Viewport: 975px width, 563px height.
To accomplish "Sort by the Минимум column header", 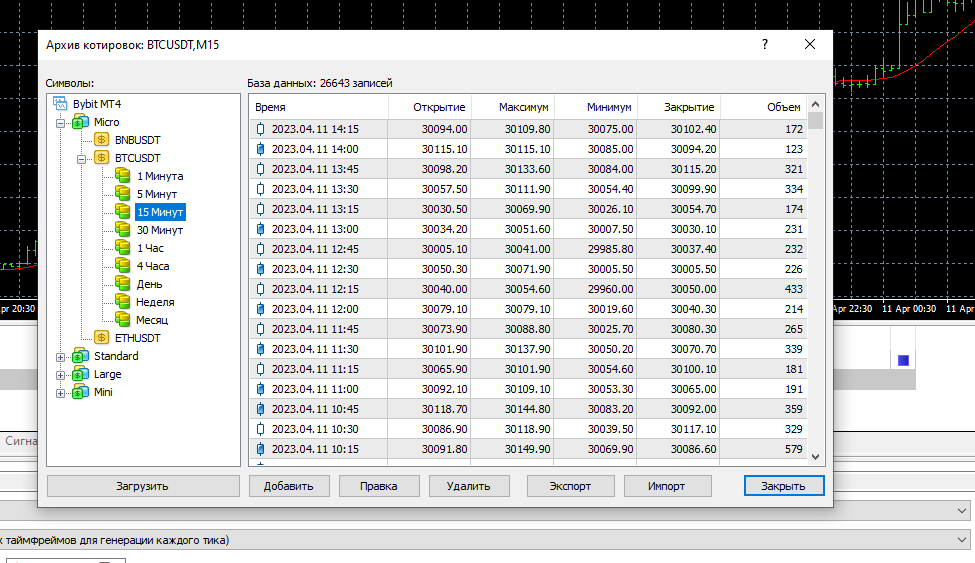I will click(x=596, y=107).
